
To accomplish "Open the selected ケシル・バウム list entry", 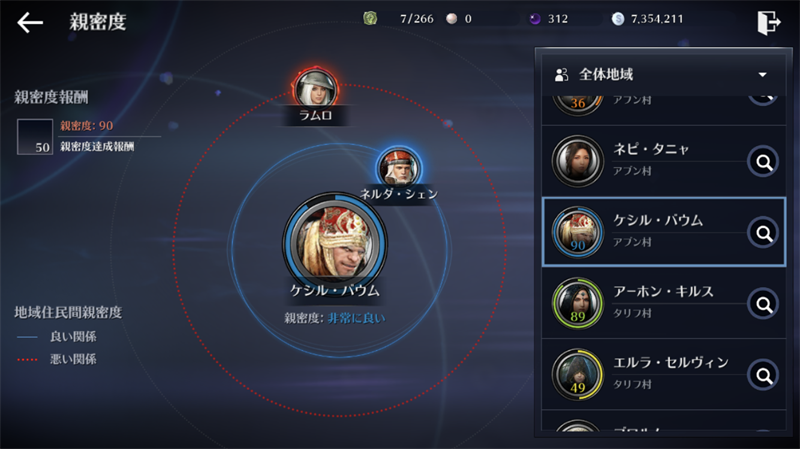I will [663, 232].
